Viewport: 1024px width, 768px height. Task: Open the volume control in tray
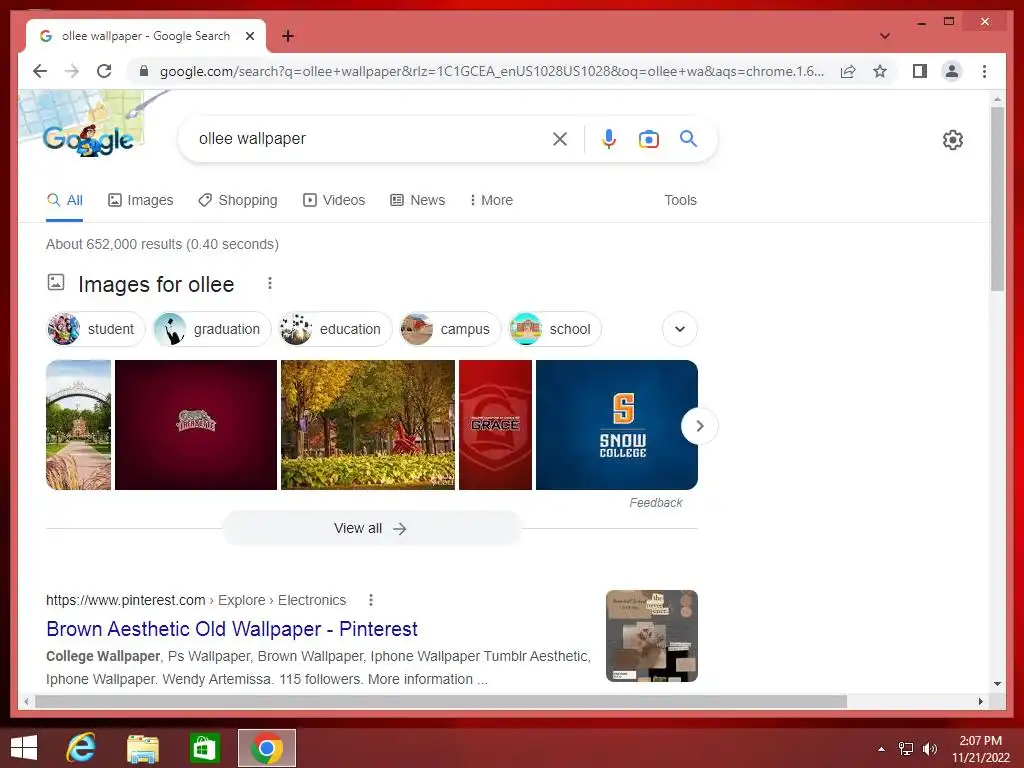point(929,749)
